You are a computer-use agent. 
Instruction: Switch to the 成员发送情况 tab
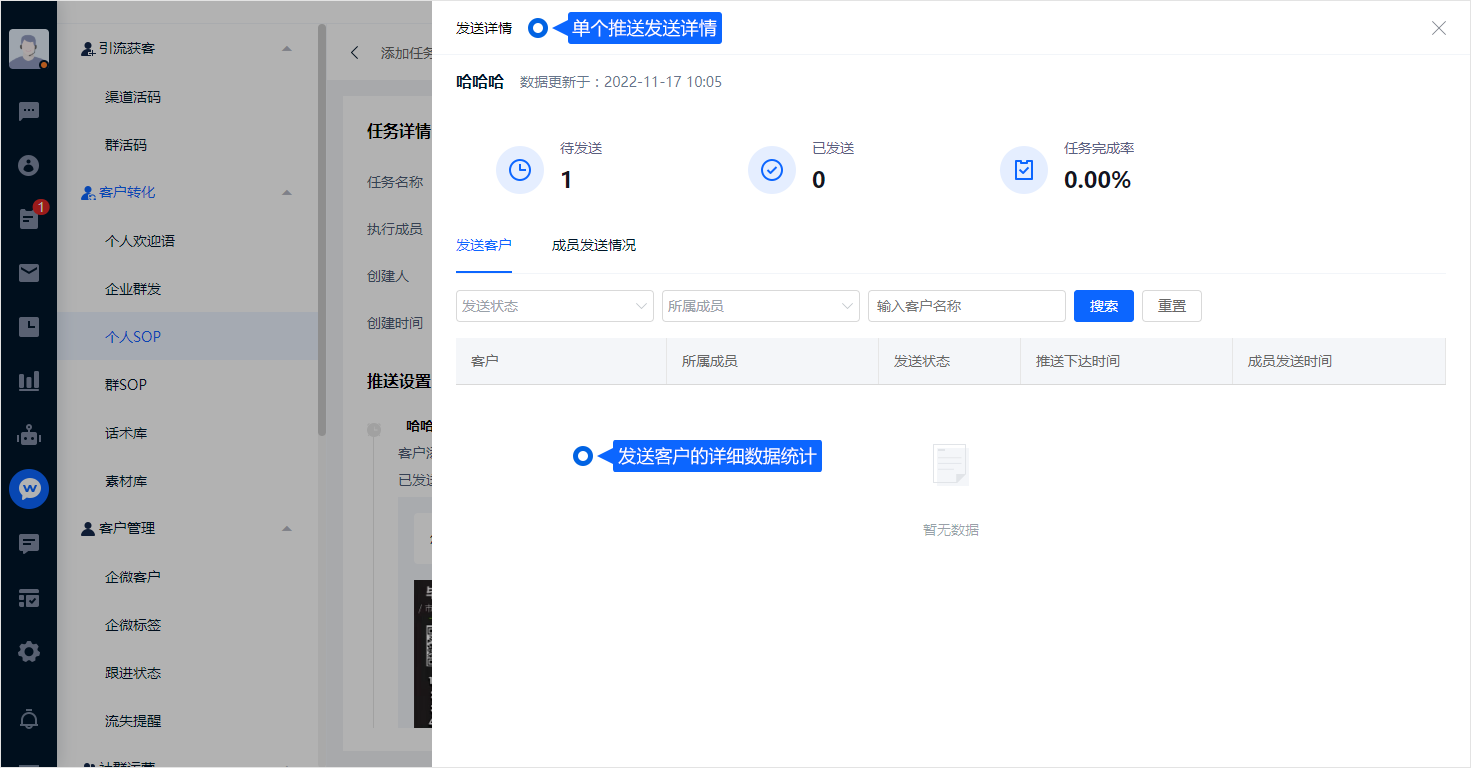(x=593, y=245)
